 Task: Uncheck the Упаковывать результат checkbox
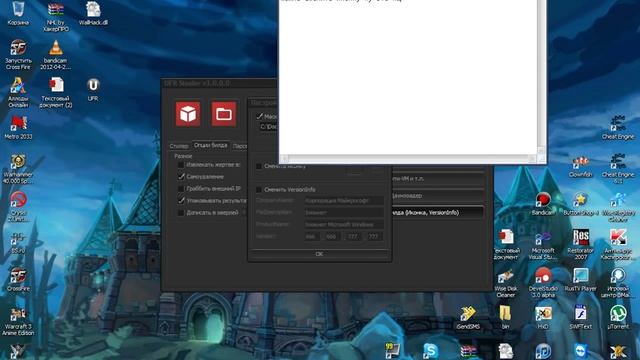point(181,200)
